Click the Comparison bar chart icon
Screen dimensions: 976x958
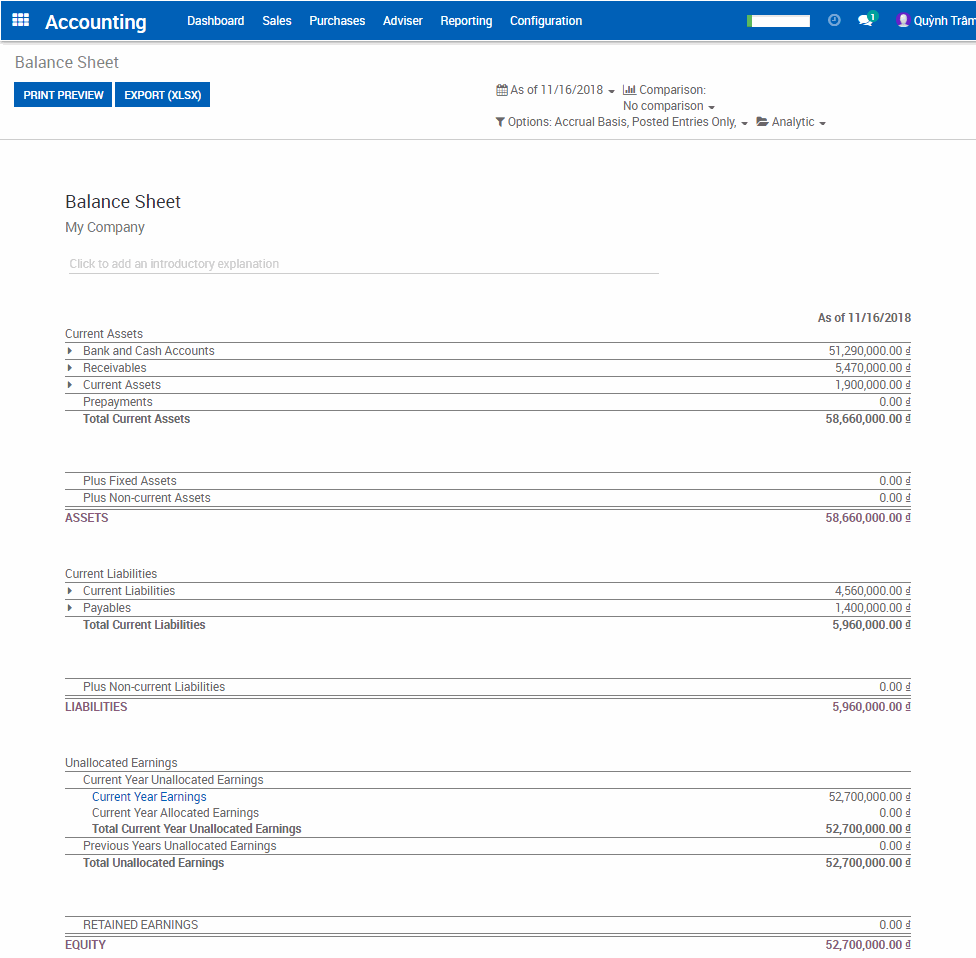click(x=629, y=90)
